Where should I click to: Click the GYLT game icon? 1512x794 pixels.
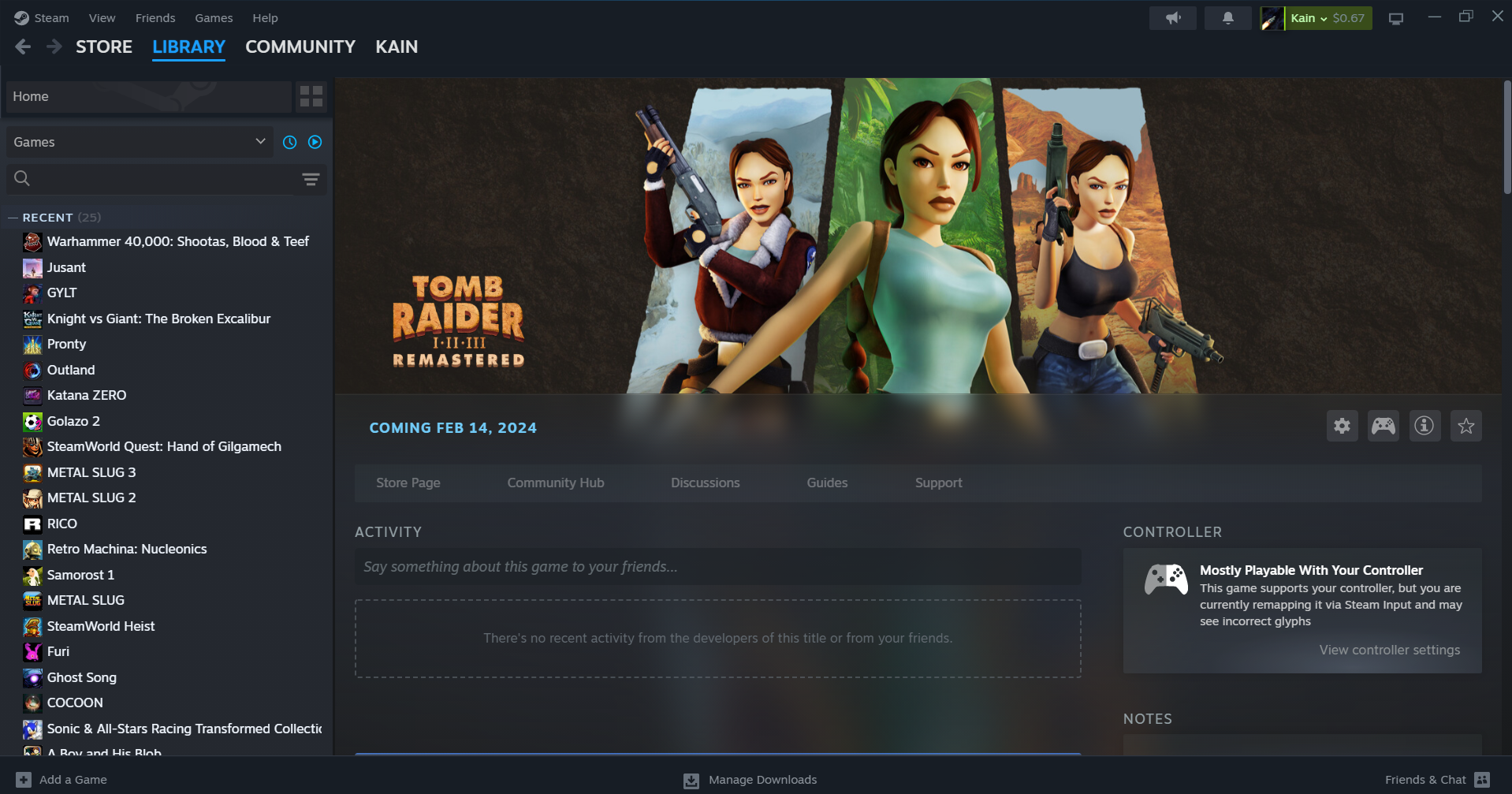pyautogui.click(x=32, y=293)
